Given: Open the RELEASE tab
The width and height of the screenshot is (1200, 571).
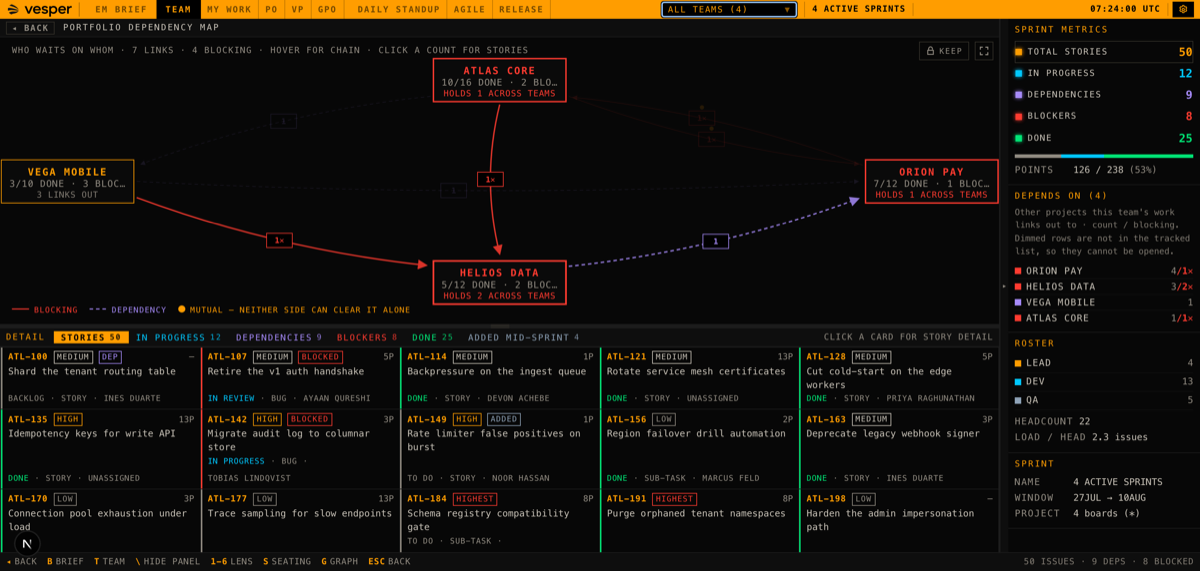Looking at the screenshot, I should [x=521, y=9].
